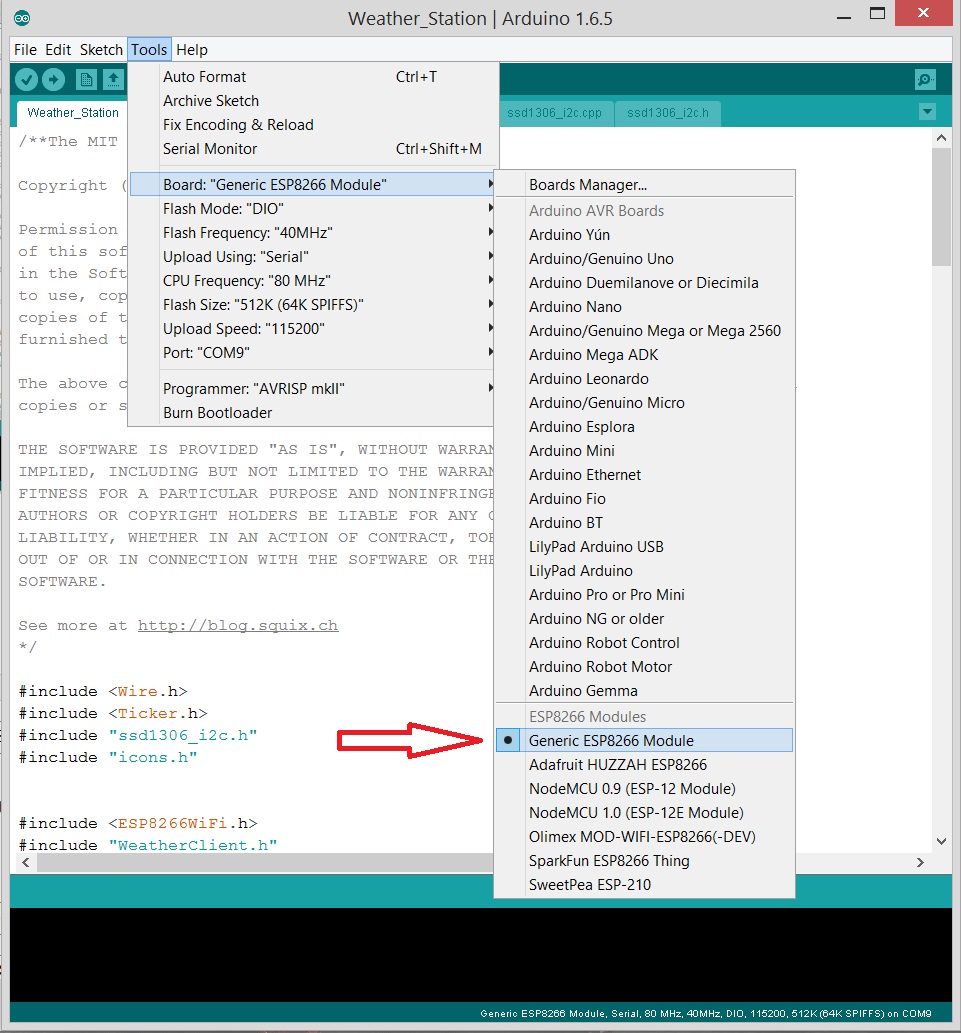Select Arduino Fio
This screenshot has height=1033, width=961.
coord(644,499)
